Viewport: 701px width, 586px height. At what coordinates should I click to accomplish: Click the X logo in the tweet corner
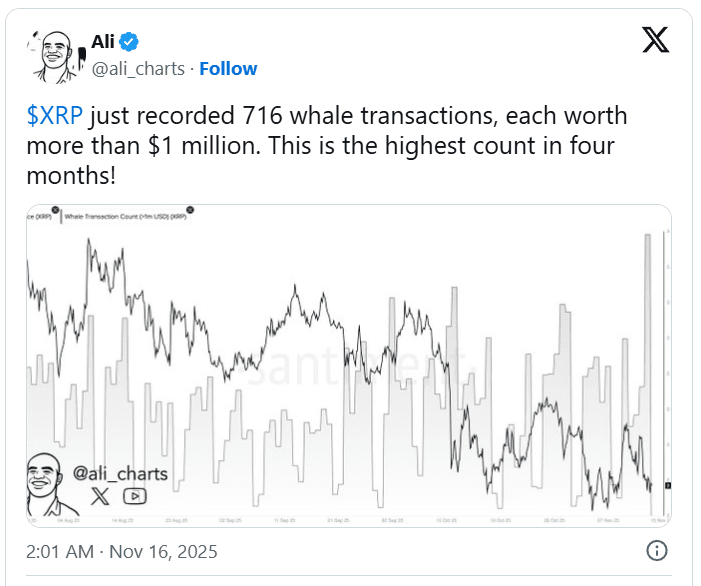655,39
